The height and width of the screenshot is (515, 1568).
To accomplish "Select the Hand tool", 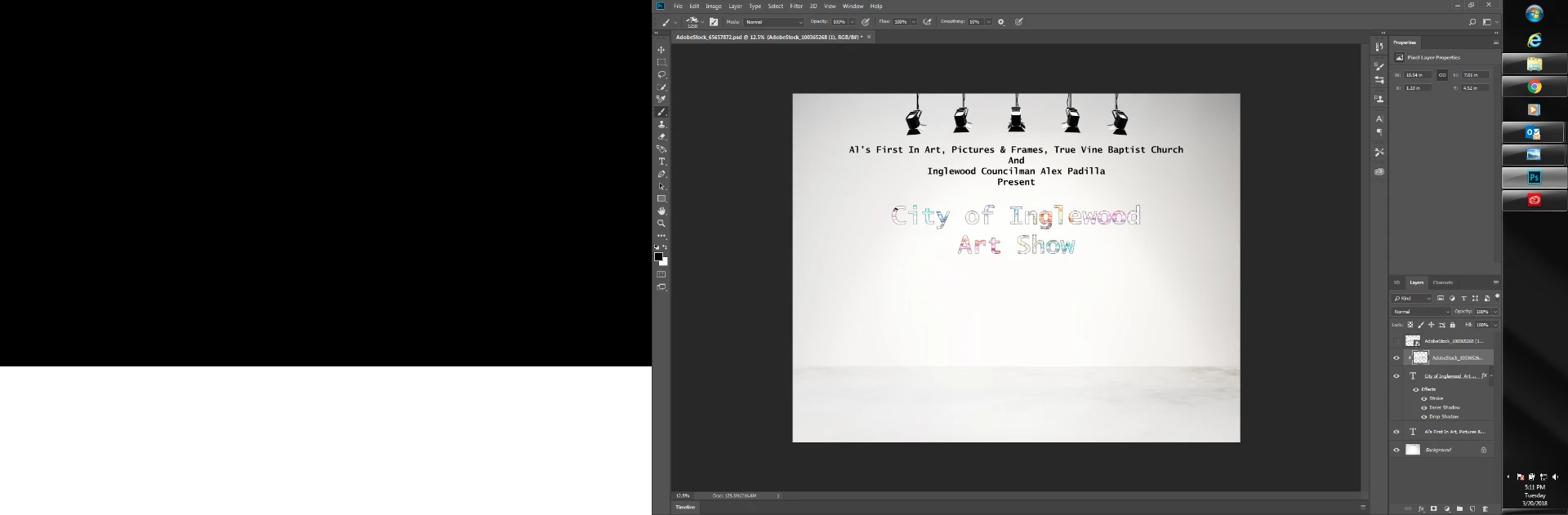I will click(x=661, y=211).
